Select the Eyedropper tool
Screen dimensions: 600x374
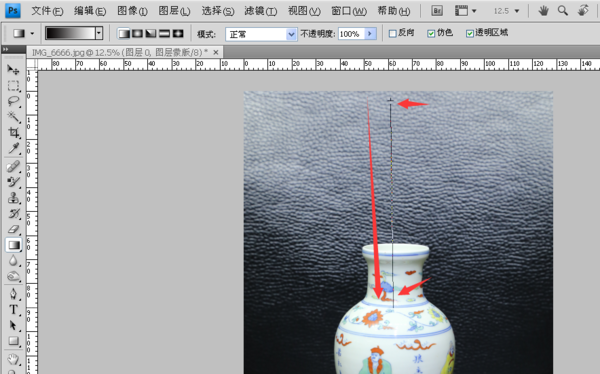(13, 148)
